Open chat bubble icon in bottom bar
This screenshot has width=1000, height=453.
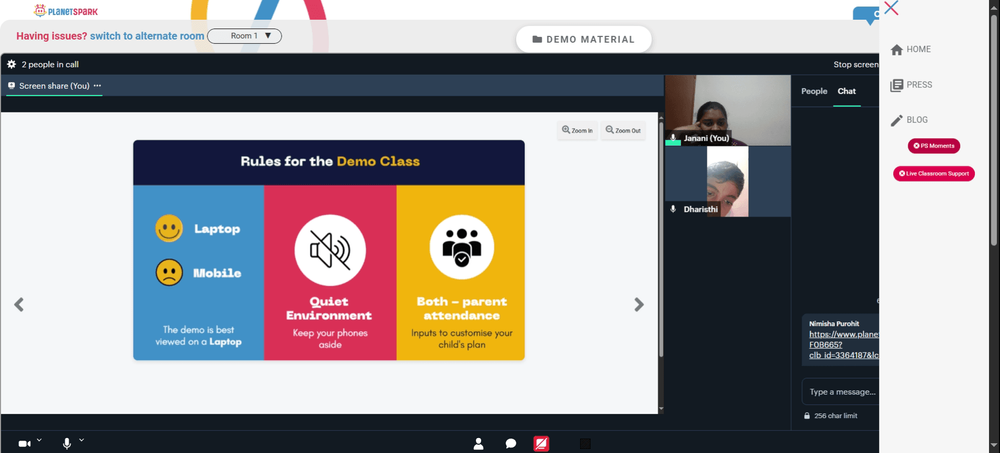tap(511, 443)
